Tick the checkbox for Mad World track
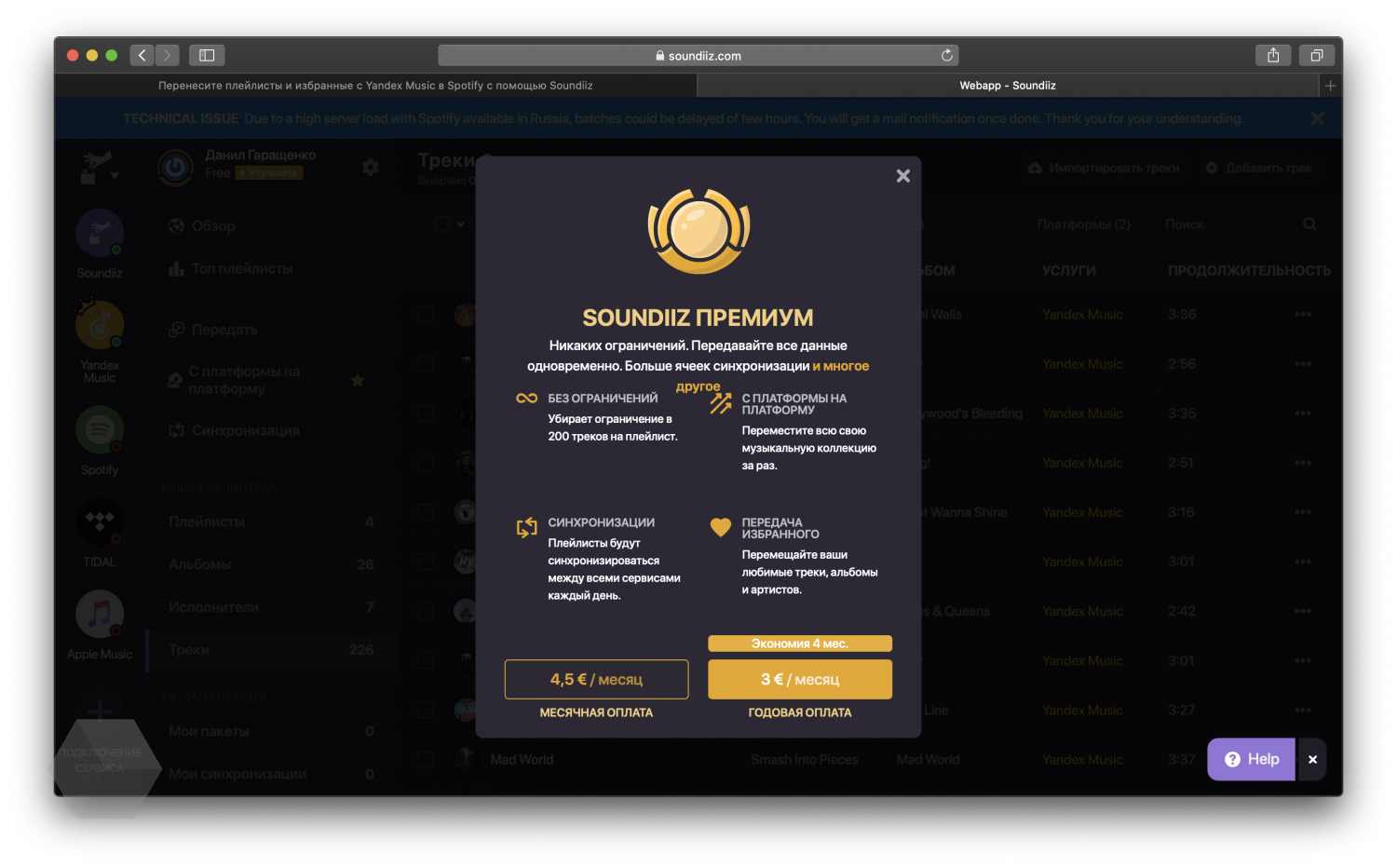Viewport: 1397px width, 868px height. [x=425, y=759]
